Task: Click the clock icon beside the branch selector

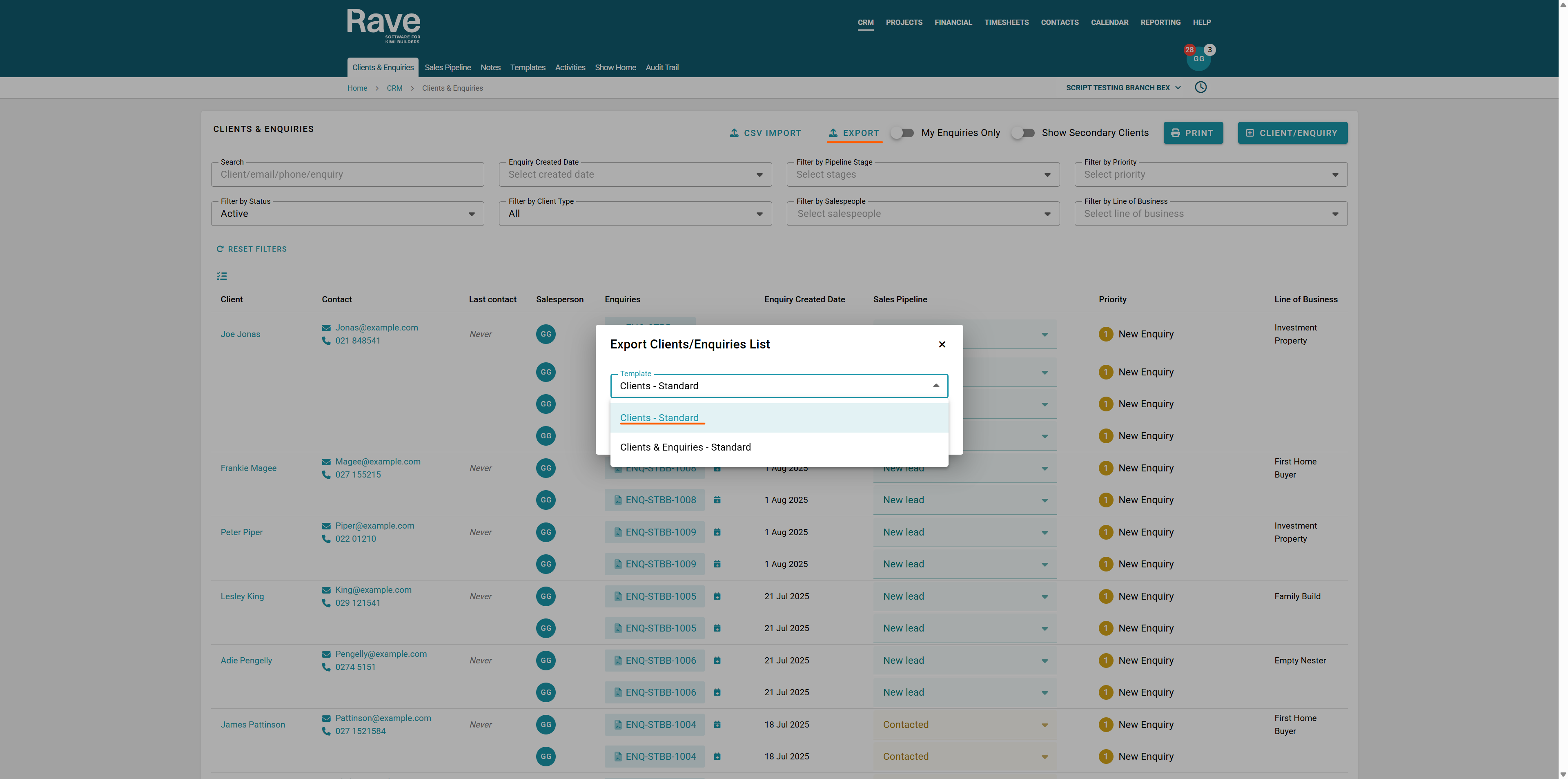Action: (x=1200, y=87)
